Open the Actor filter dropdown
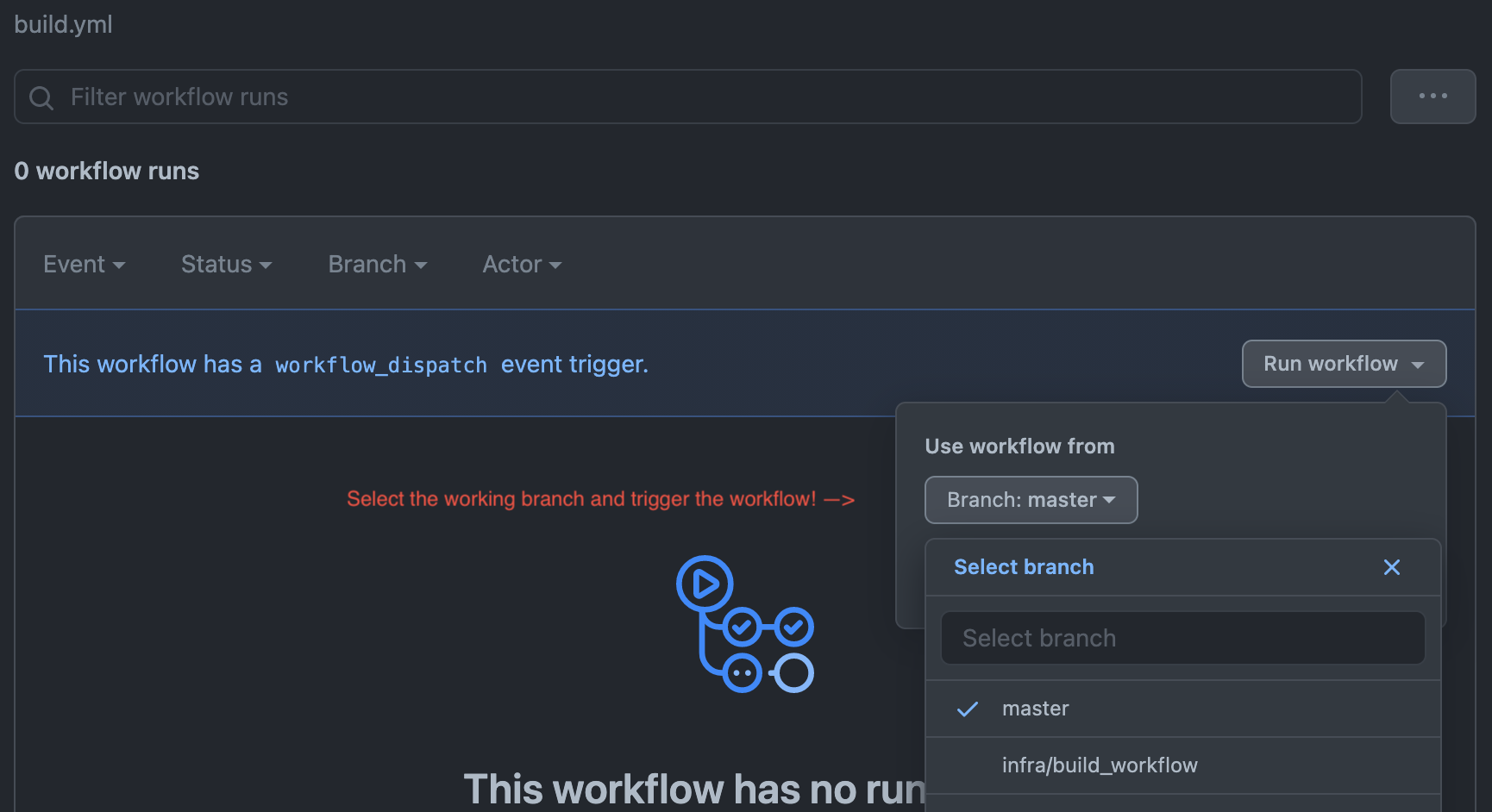The width and height of the screenshot is (1492, 812). click(x=521, y=265)
